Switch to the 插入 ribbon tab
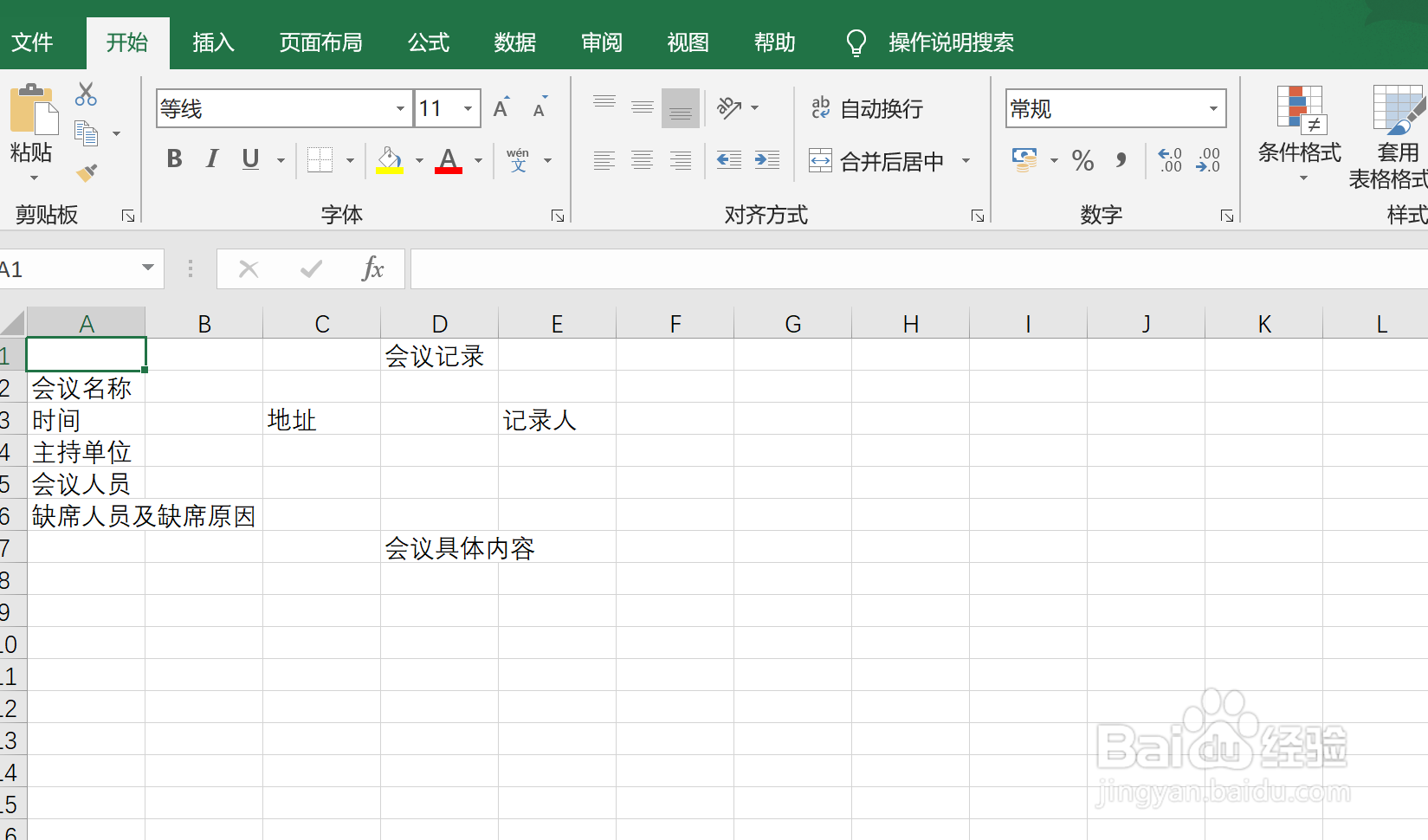This screenshot has height=840, width=1428. coord(213,42)
